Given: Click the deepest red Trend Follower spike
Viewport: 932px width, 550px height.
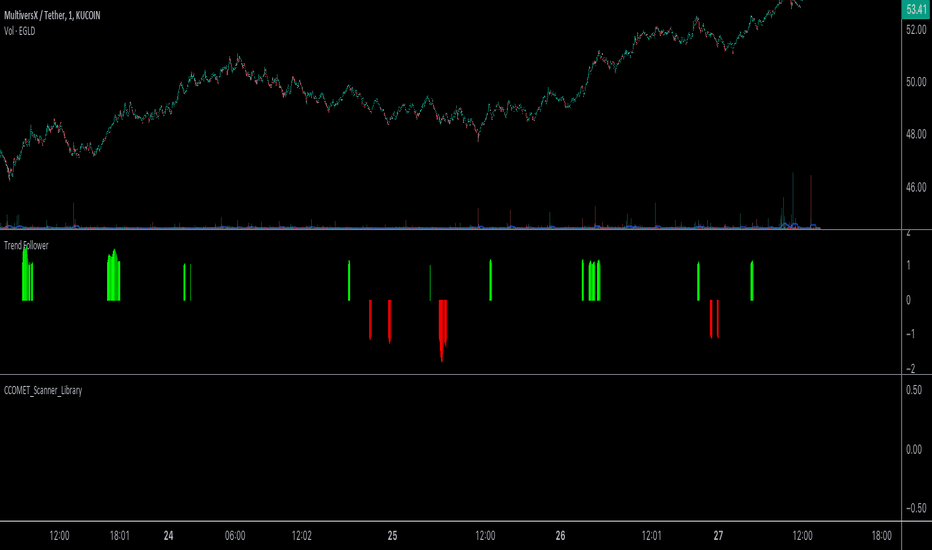Looking at the screenshot, I should (x=442, y=331).
